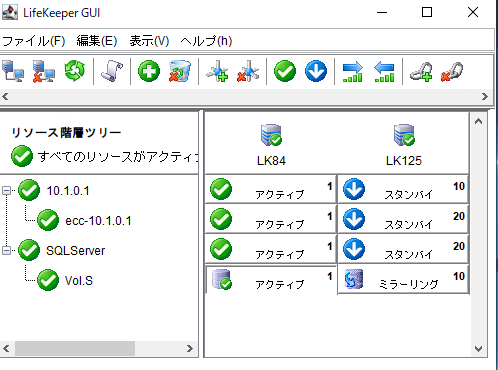This screenshot has height=370, width=498.
Task: Click the Delete communication path icon
Action: coord(248,71)
